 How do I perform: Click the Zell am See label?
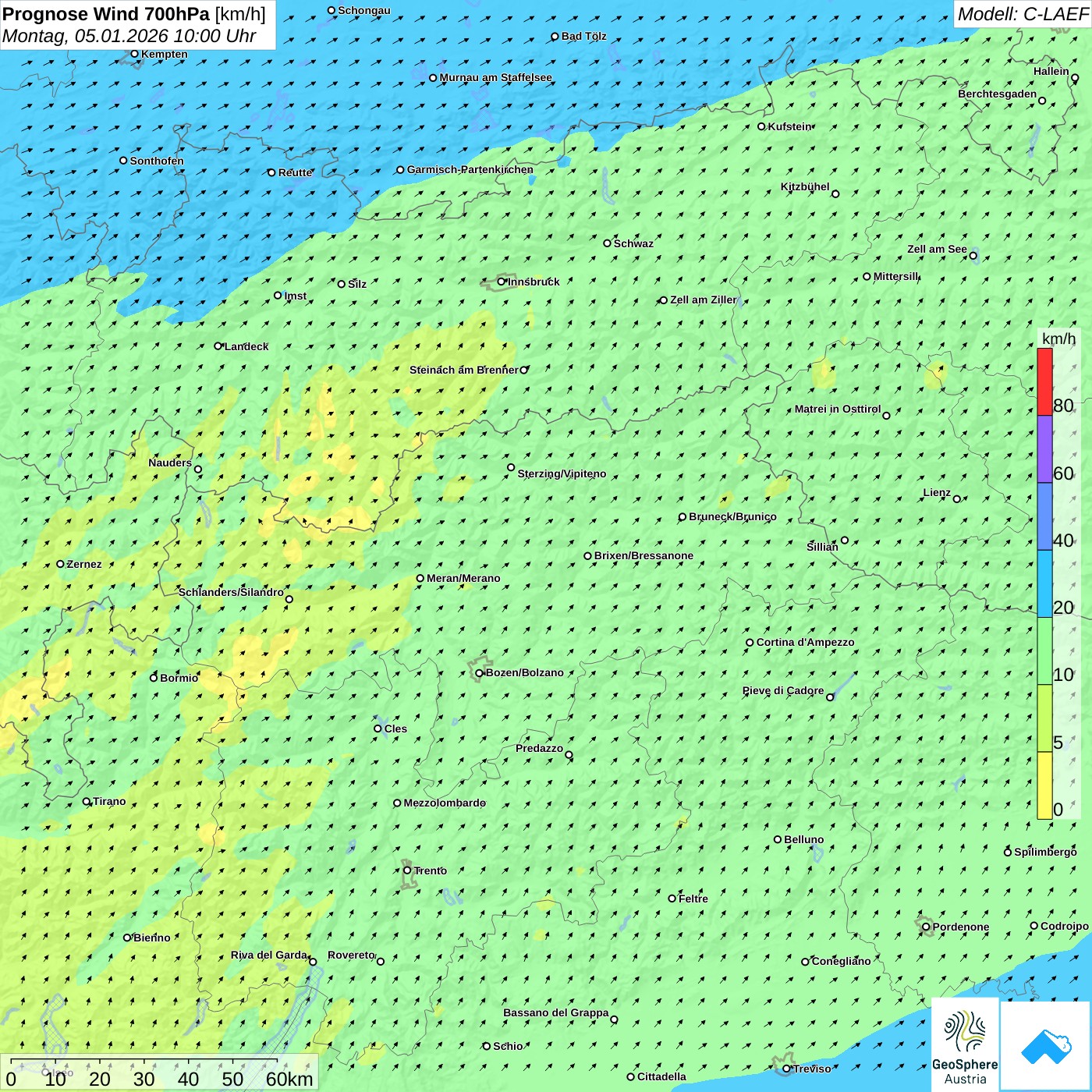point(936,250)
